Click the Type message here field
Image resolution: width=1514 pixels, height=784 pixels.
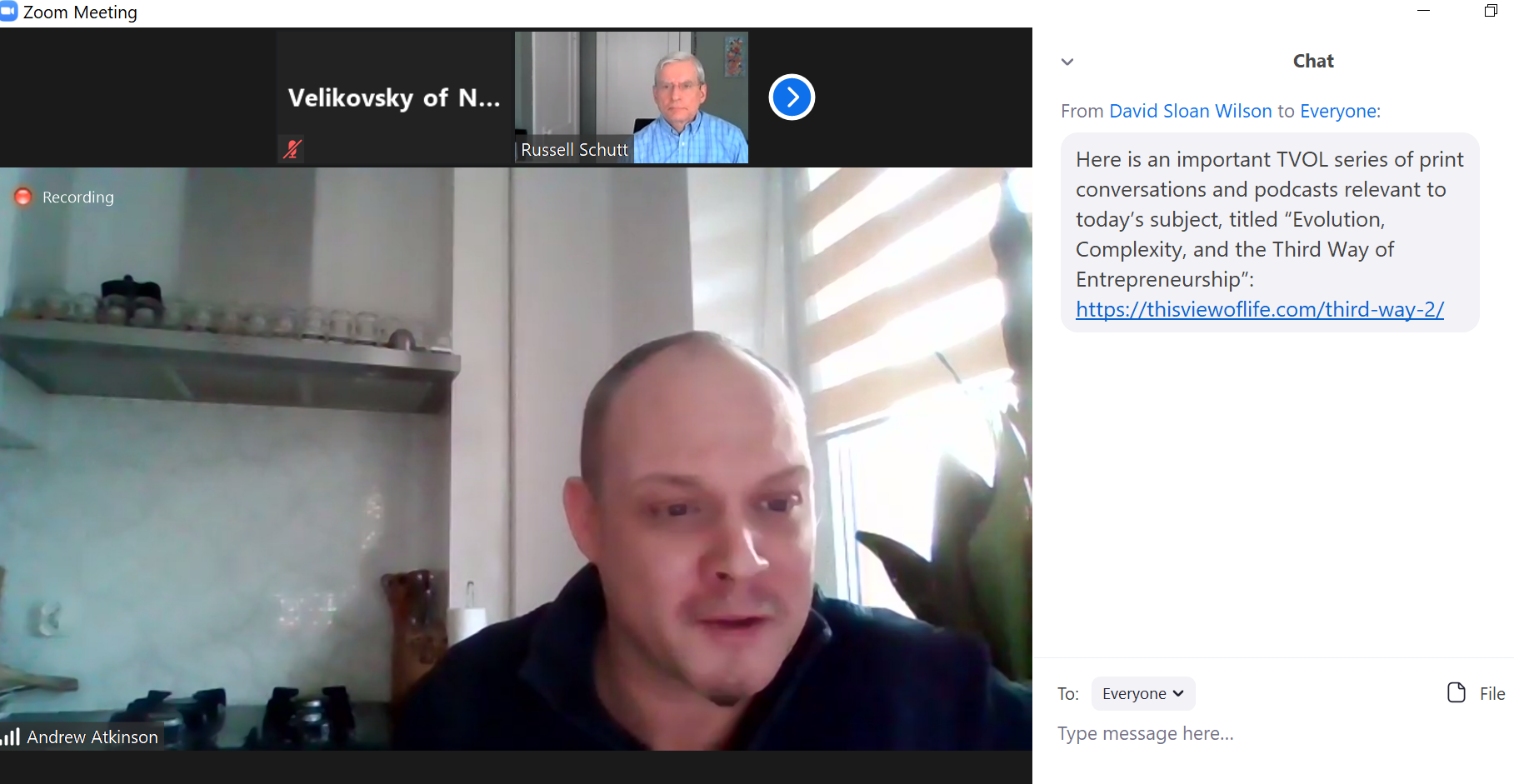coord(1273,734)
